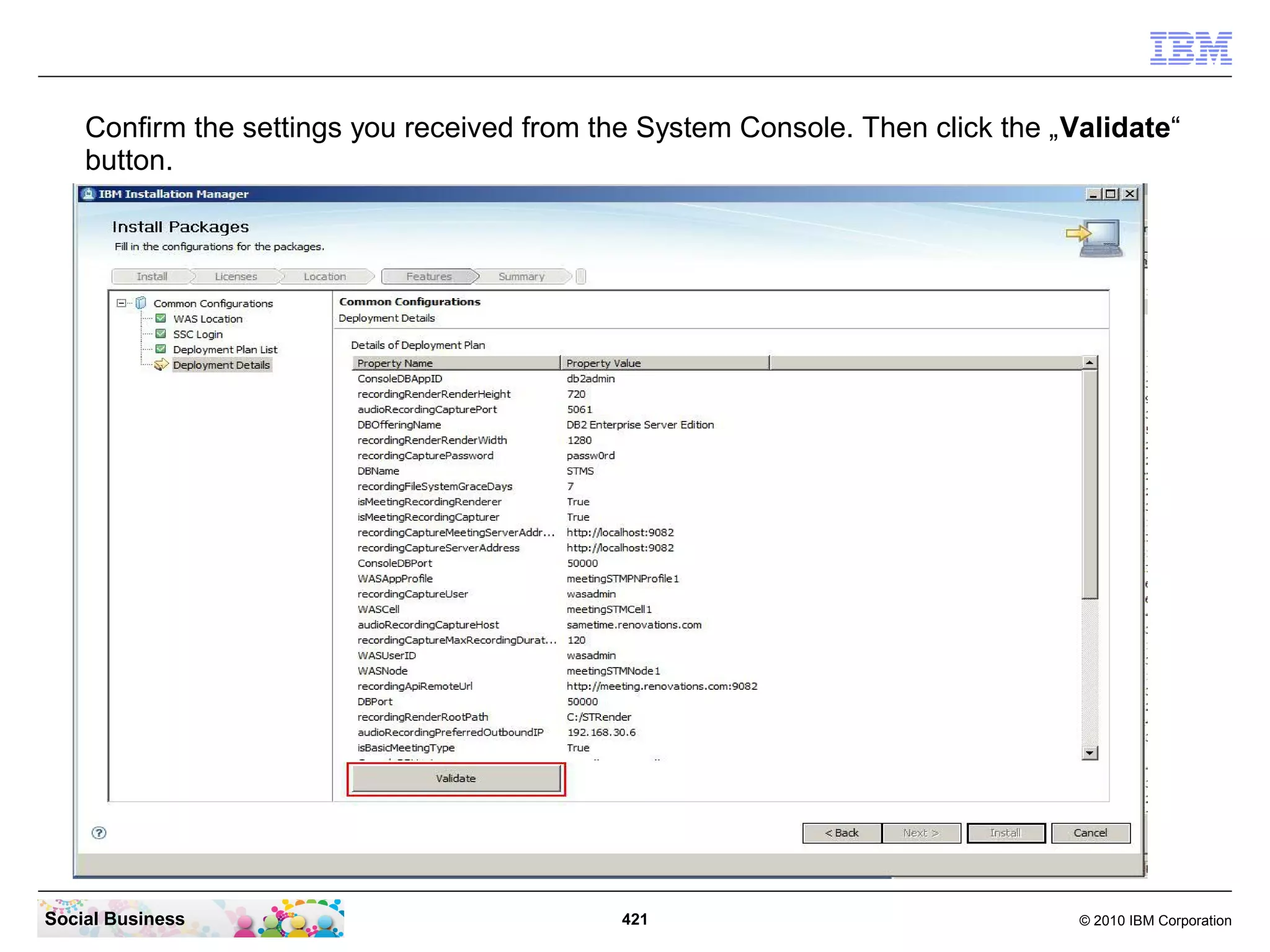Select Deployment Plan List tree item
The height and width of the screenshot is (952, 1270).
click(225, 350)
